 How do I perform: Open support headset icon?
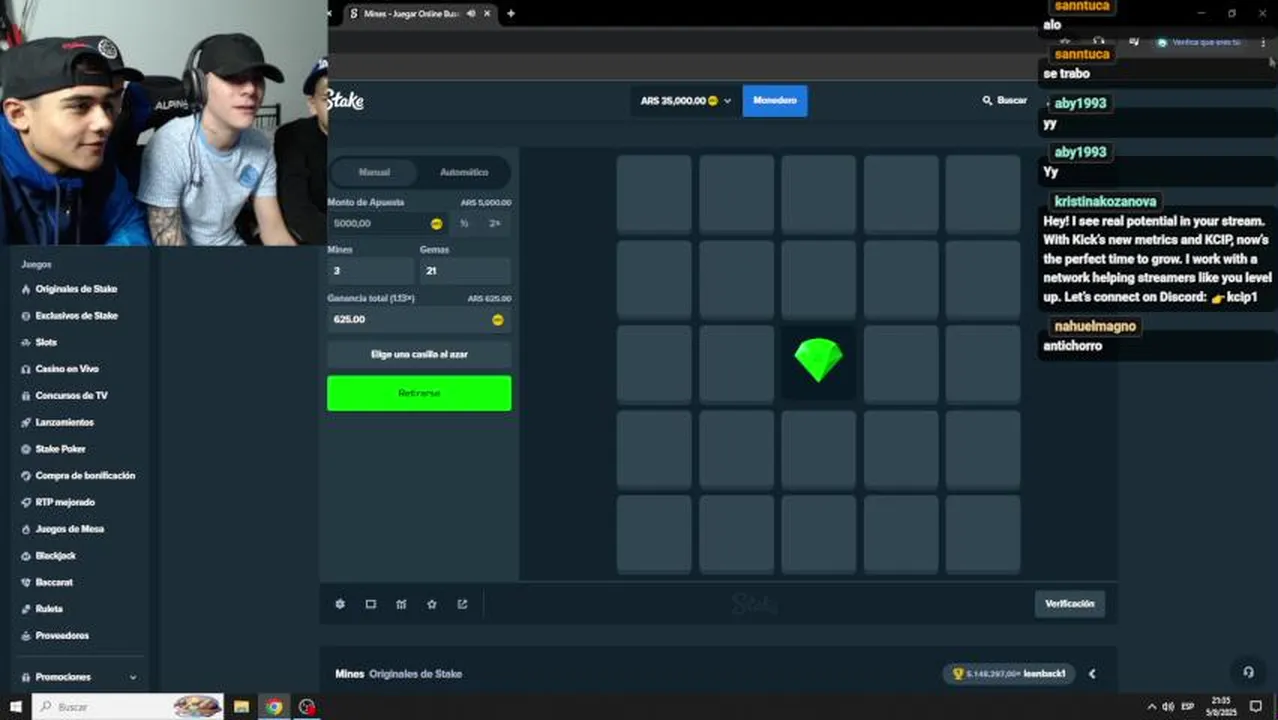(x=1248, y=672)
